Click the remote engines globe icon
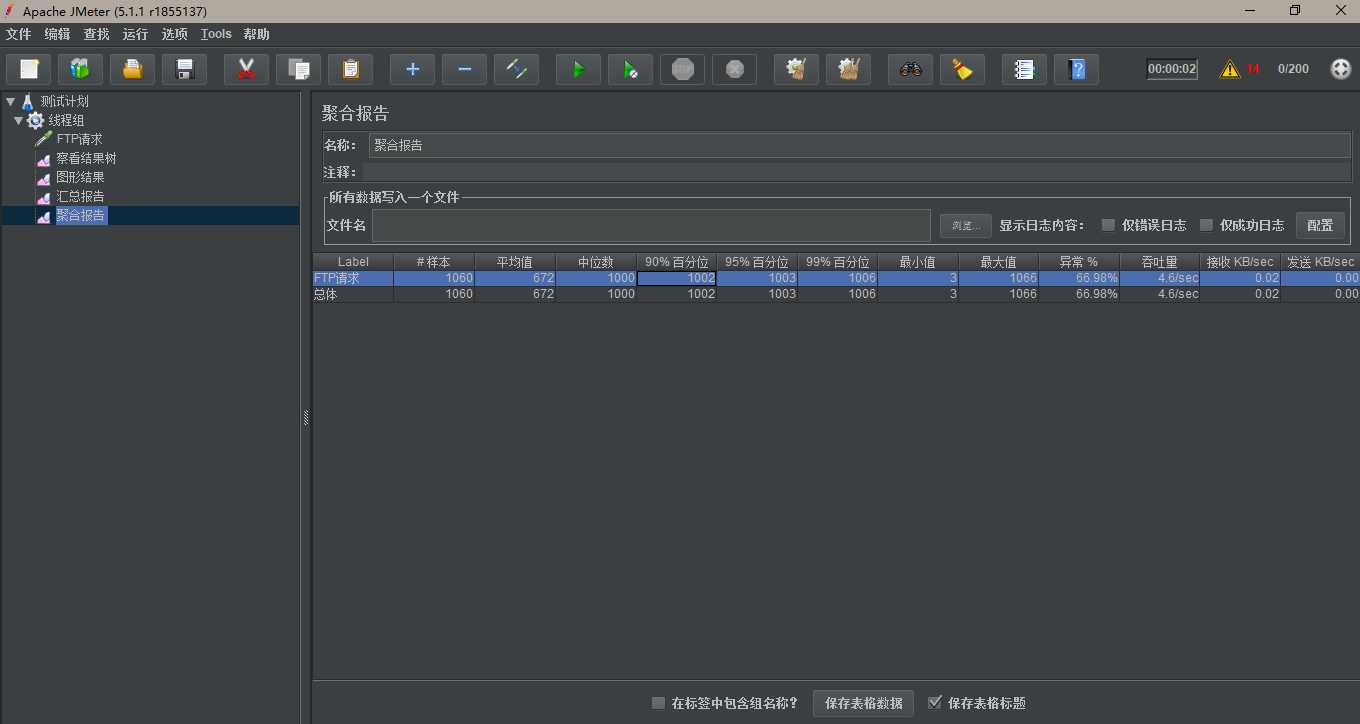Image resolution: width=1360 pixels, height=724 pixels. pos(1341,69)
